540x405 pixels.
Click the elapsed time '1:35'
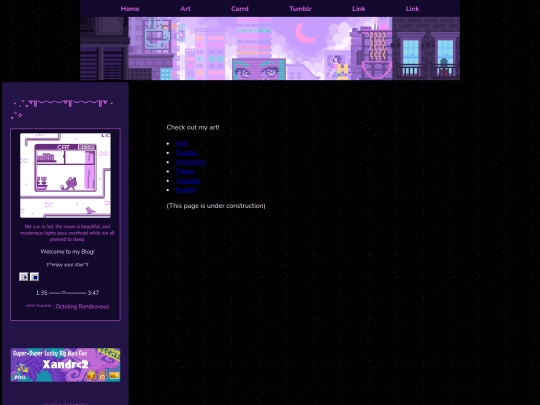tap(41, 293)
